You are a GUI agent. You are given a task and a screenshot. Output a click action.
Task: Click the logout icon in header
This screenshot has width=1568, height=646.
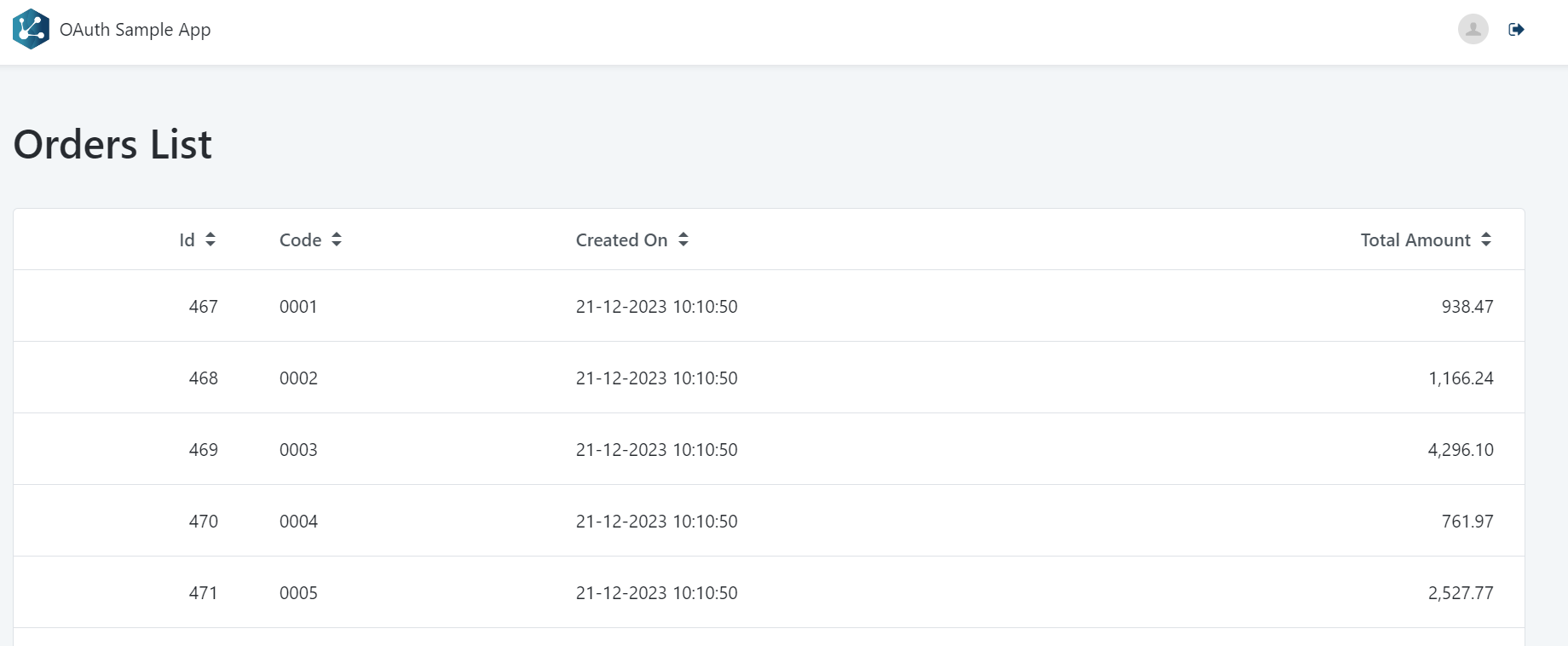click(x=1516, y=30)
